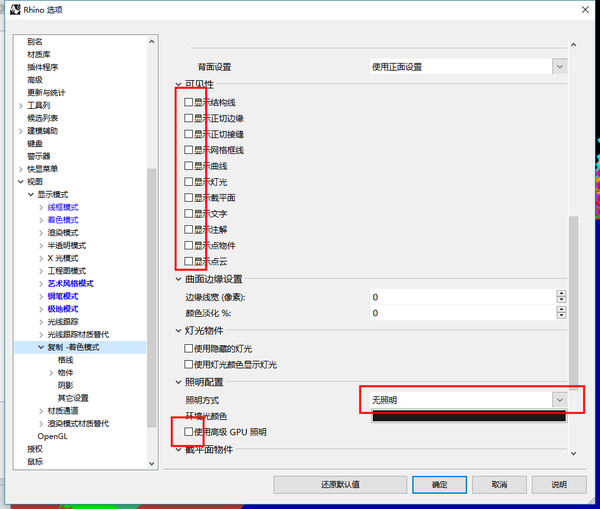Toggle the 显示曲线 checkbox
The width and height of the screenshot is (600, 509).
click(x=188, y=166)
